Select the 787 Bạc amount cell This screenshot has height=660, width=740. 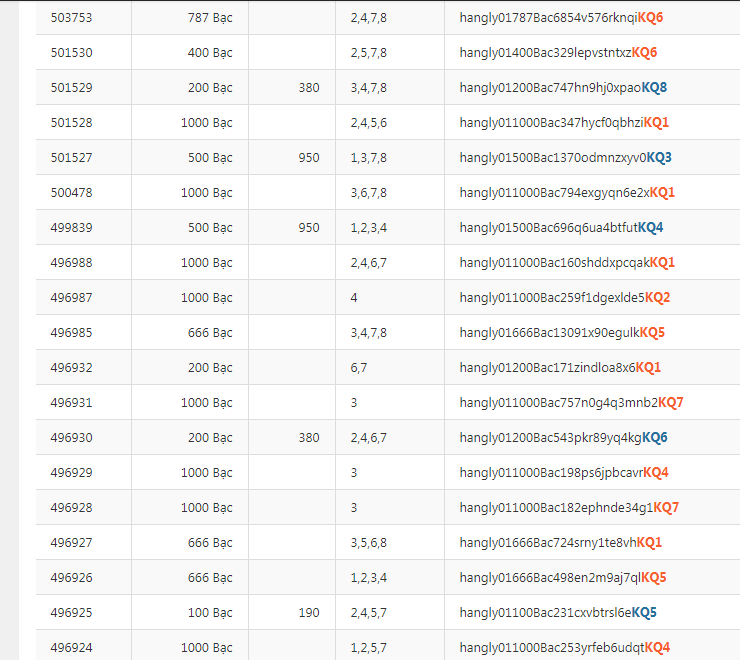tap(210, 18)
